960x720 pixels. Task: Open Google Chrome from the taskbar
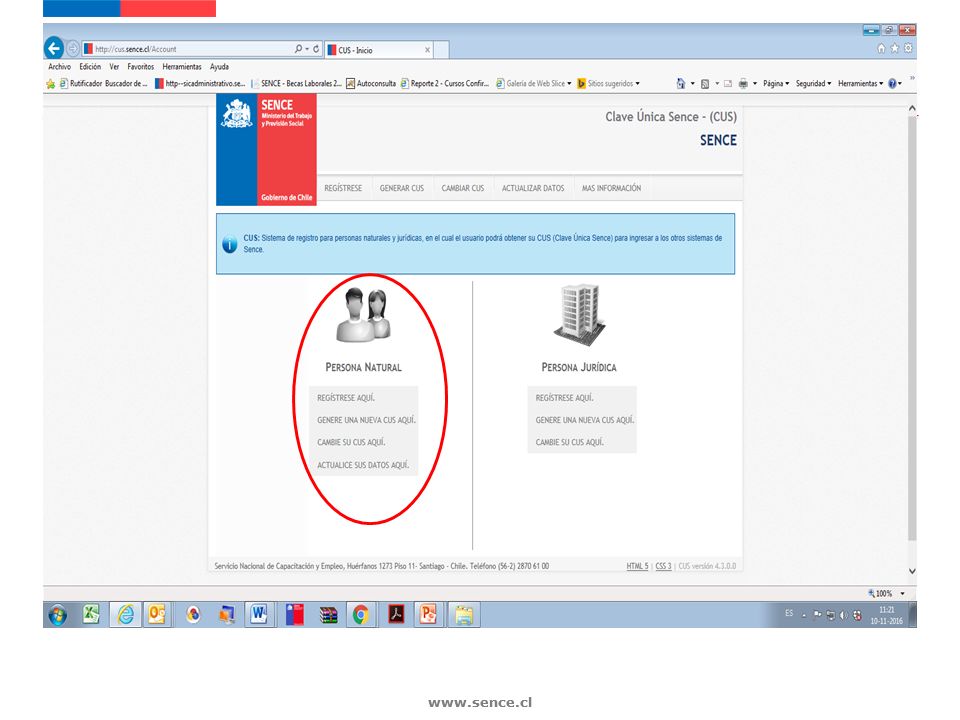[361, 615]
